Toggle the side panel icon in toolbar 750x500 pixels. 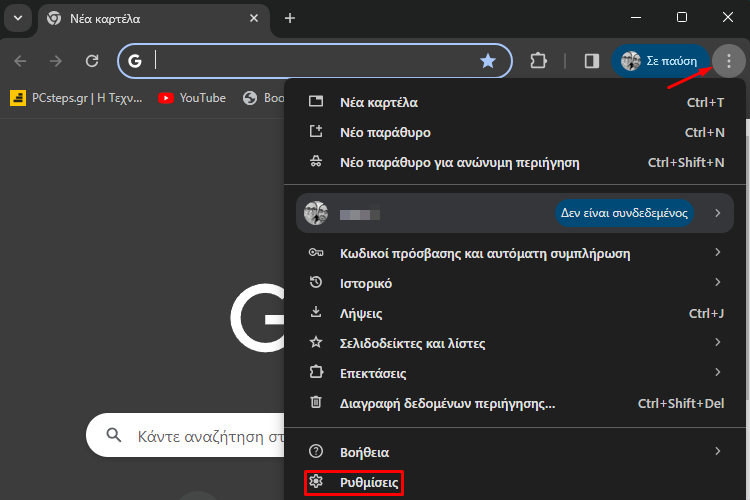click(x=592, y=61)
